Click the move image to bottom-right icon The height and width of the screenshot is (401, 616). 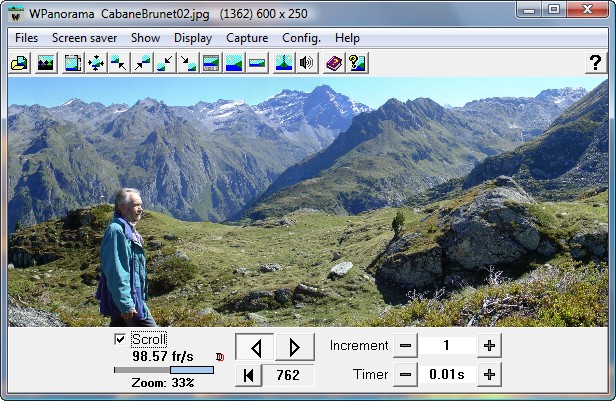click(188, 63)
